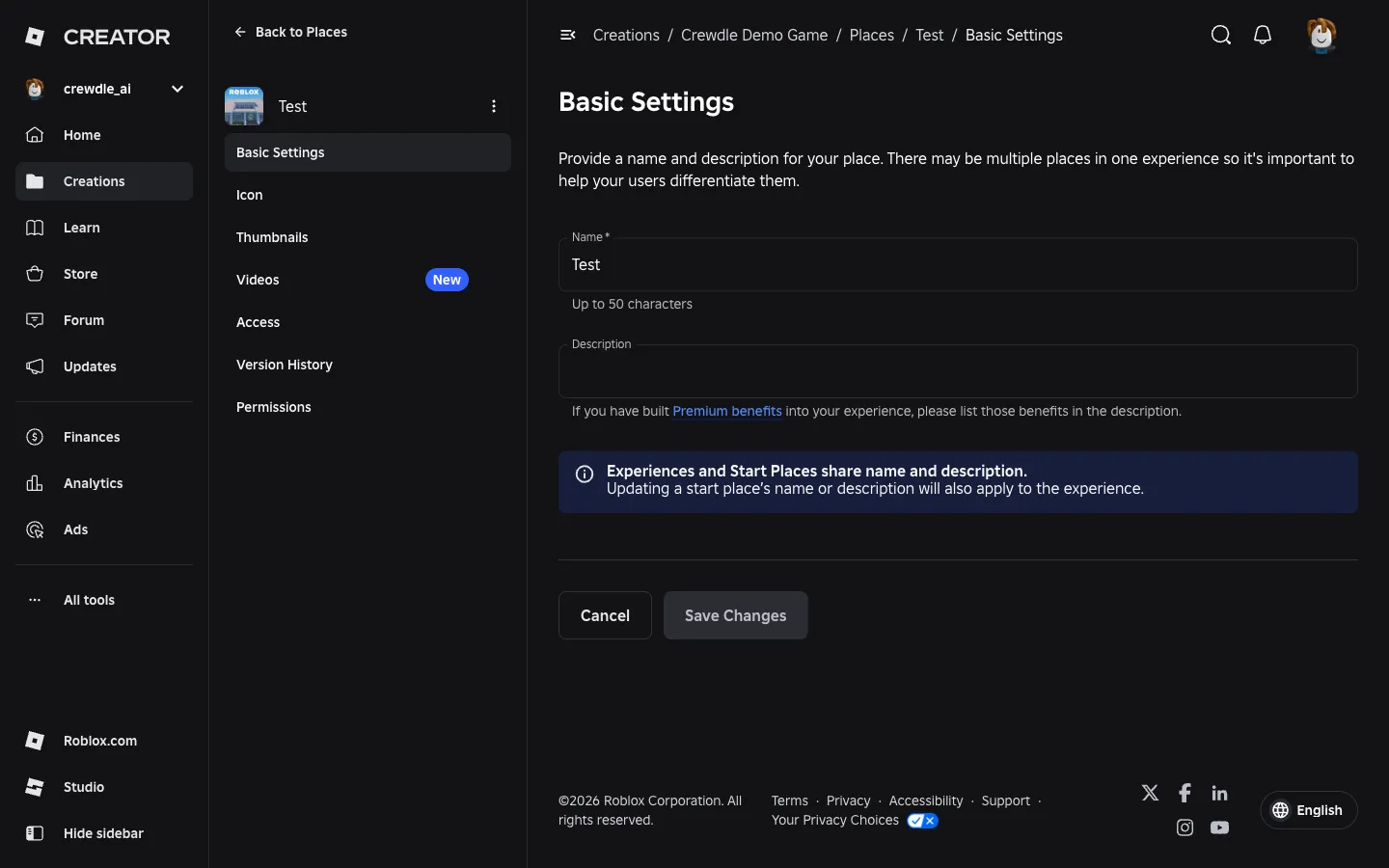Expand All tools menu

[x=104, y=600]
